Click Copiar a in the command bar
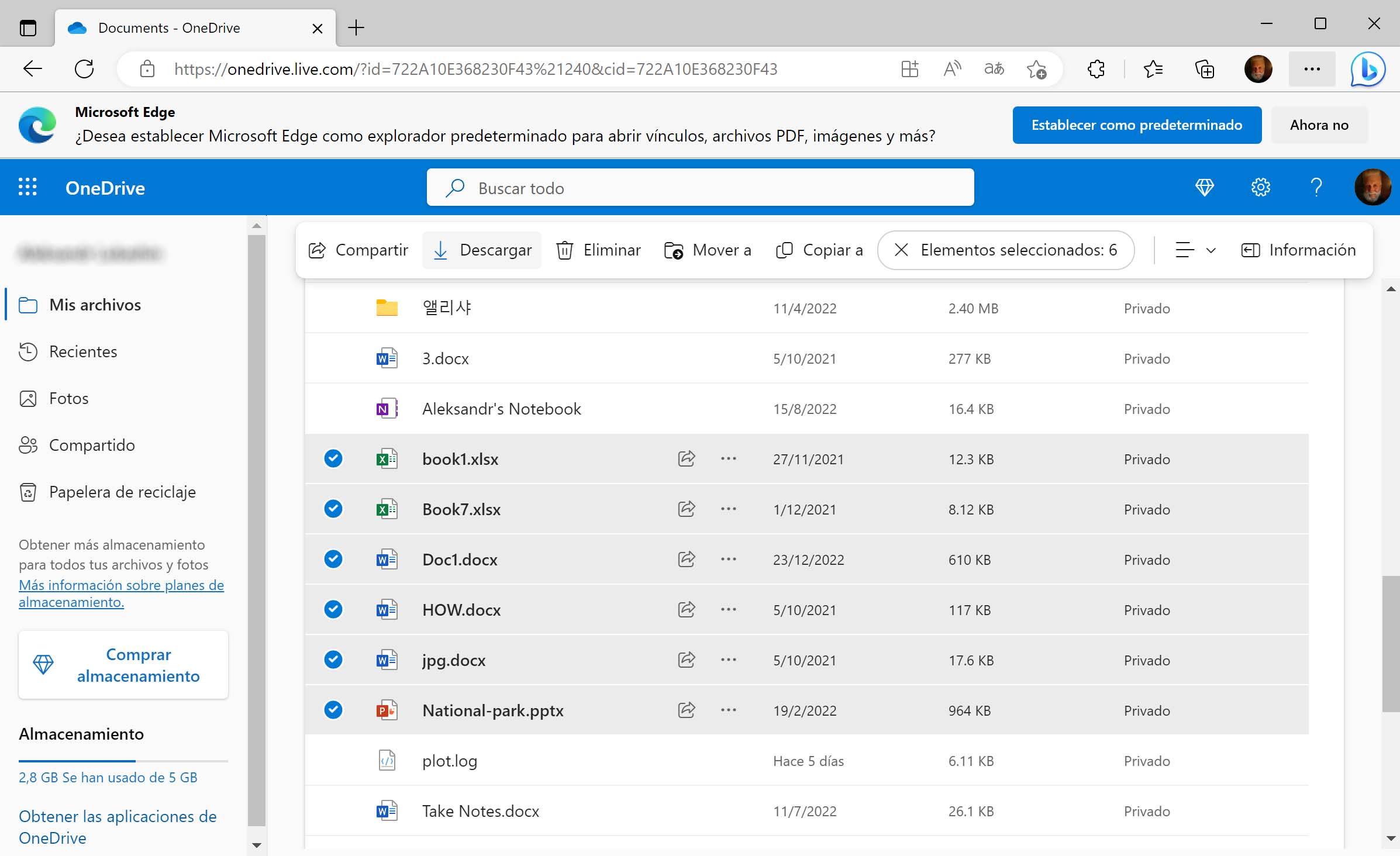This screenshot has width=1400, height=856. pyautogui.click(x=819, y=250)
